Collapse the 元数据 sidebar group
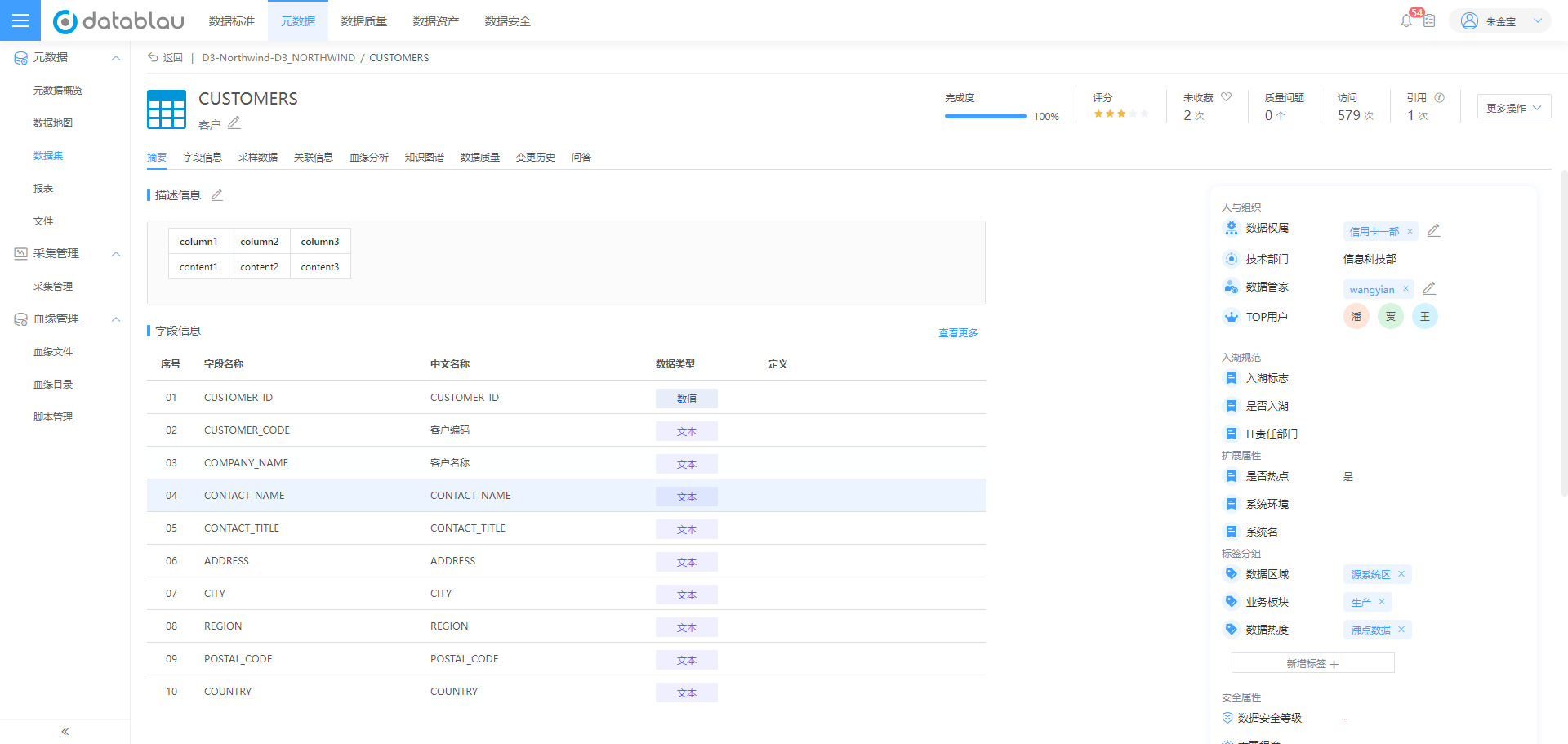Screen dimensions: 1568x744 [116, 58]
